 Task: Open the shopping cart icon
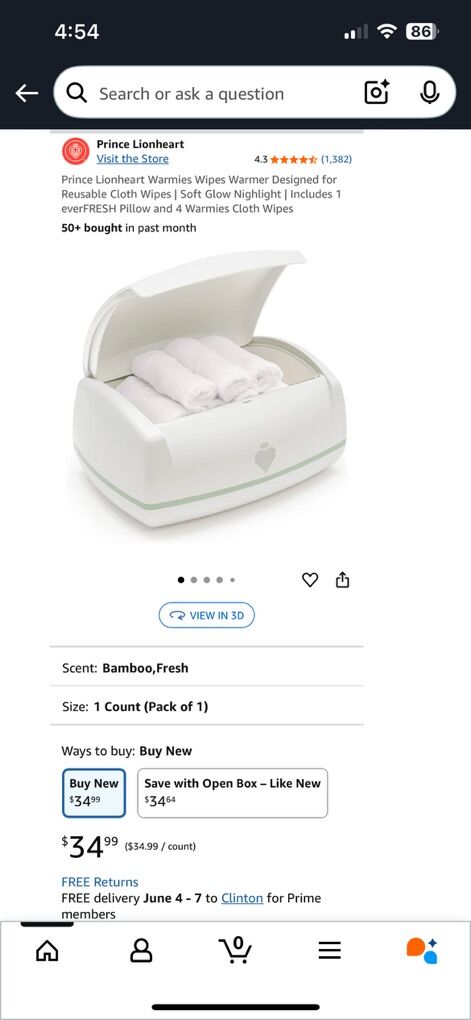[x=236, y=950]
